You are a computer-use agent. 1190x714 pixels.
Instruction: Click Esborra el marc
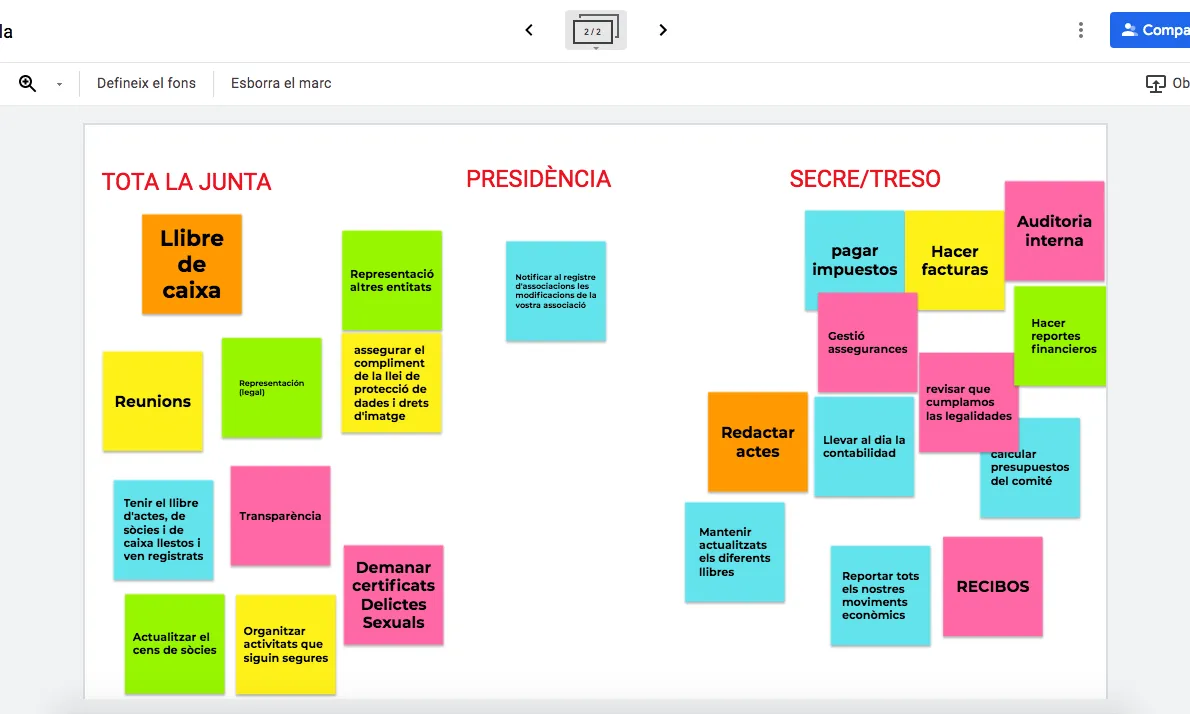click(279, 83)
